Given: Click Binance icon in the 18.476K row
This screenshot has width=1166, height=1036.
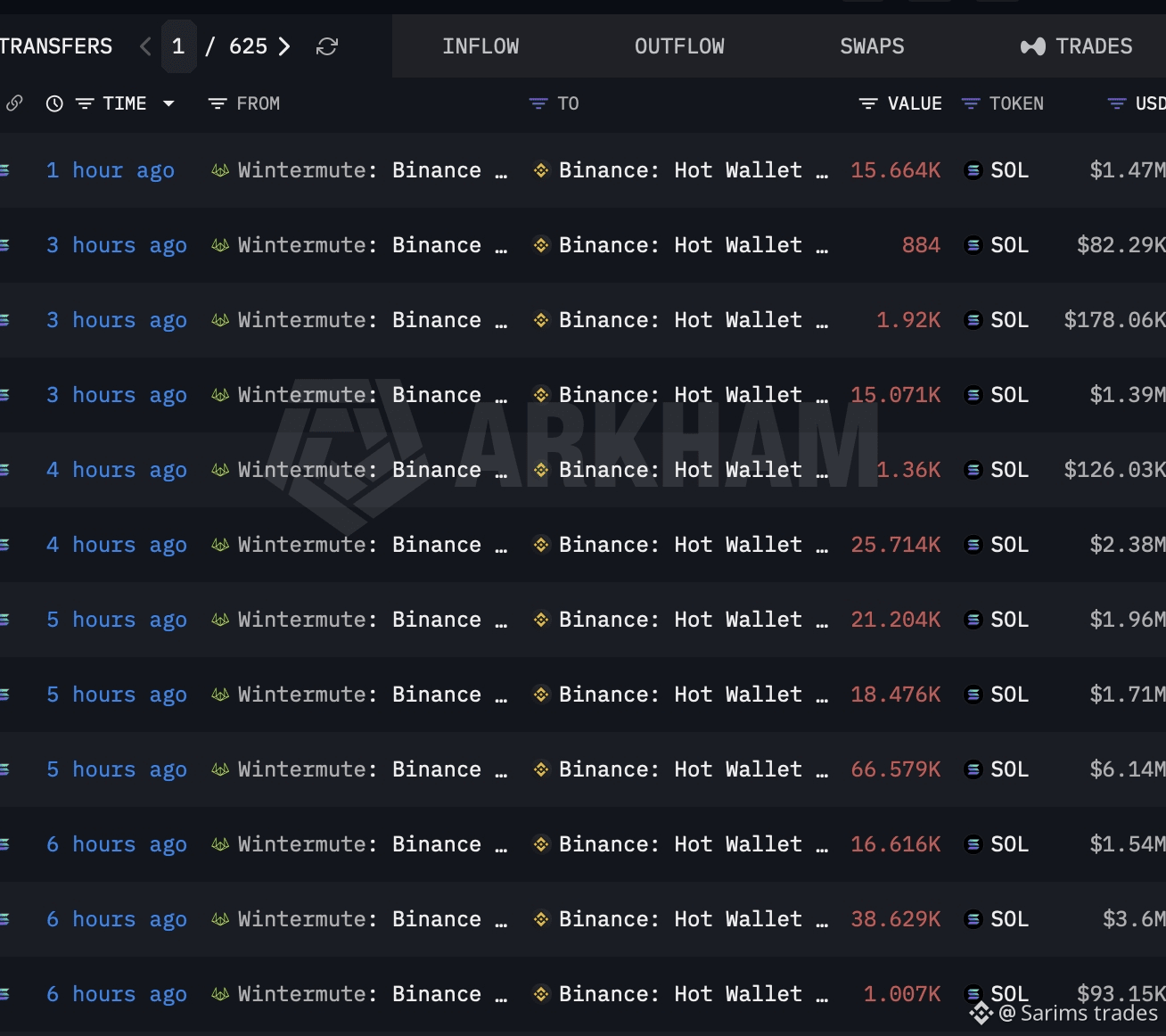Looking at the screenshot, I should 540,695.
